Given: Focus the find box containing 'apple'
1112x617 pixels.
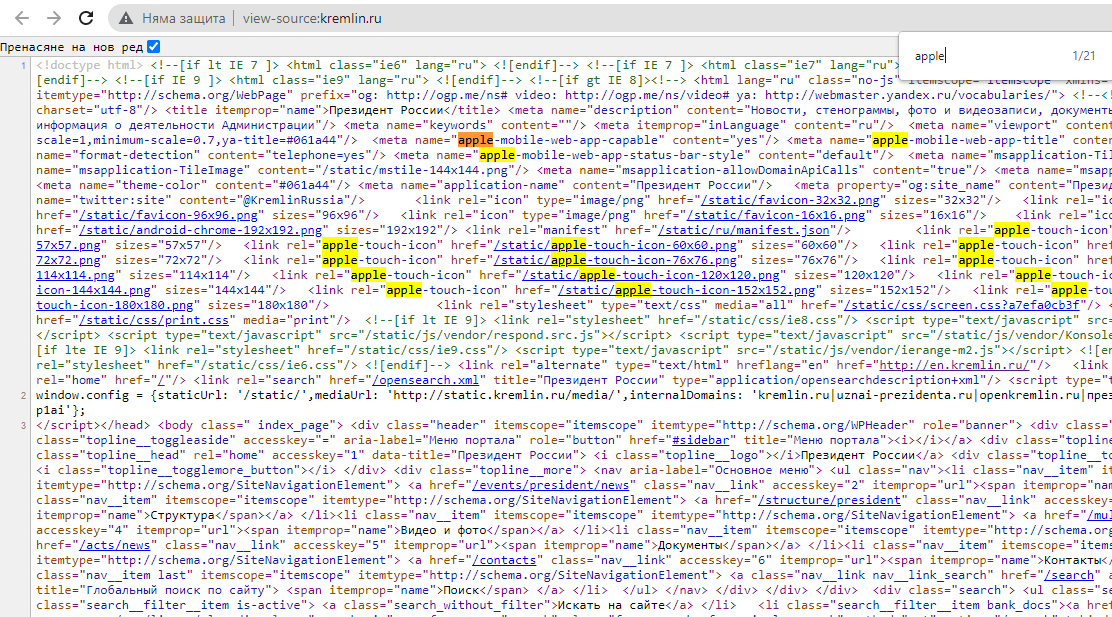Looking at the screenshot, I should tap(986, 56).
